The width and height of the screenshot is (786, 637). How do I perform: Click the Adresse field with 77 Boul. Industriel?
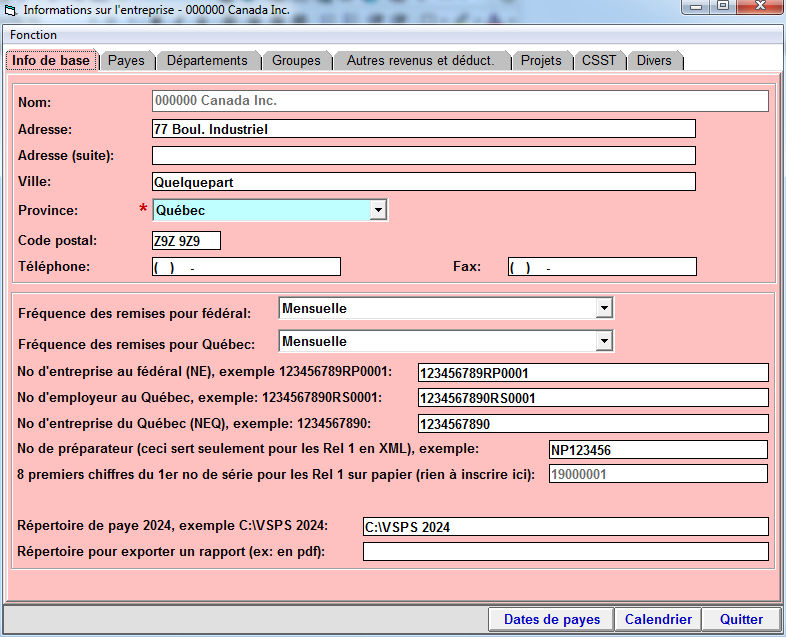coord(423,129)
